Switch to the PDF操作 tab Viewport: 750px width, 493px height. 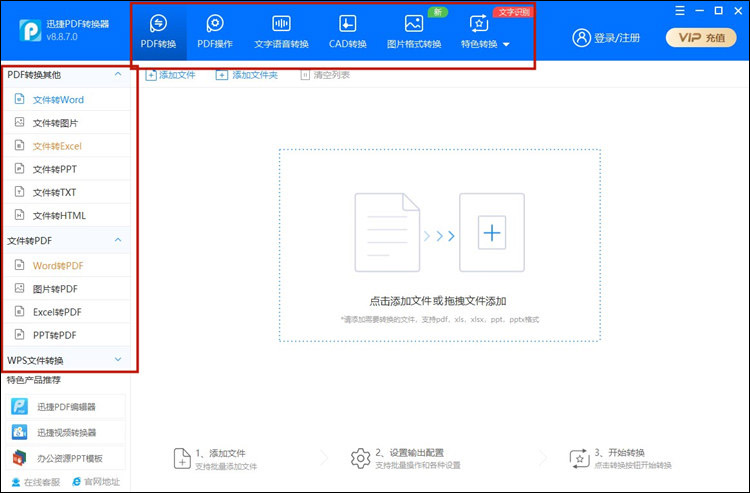[x=215, y=32]
